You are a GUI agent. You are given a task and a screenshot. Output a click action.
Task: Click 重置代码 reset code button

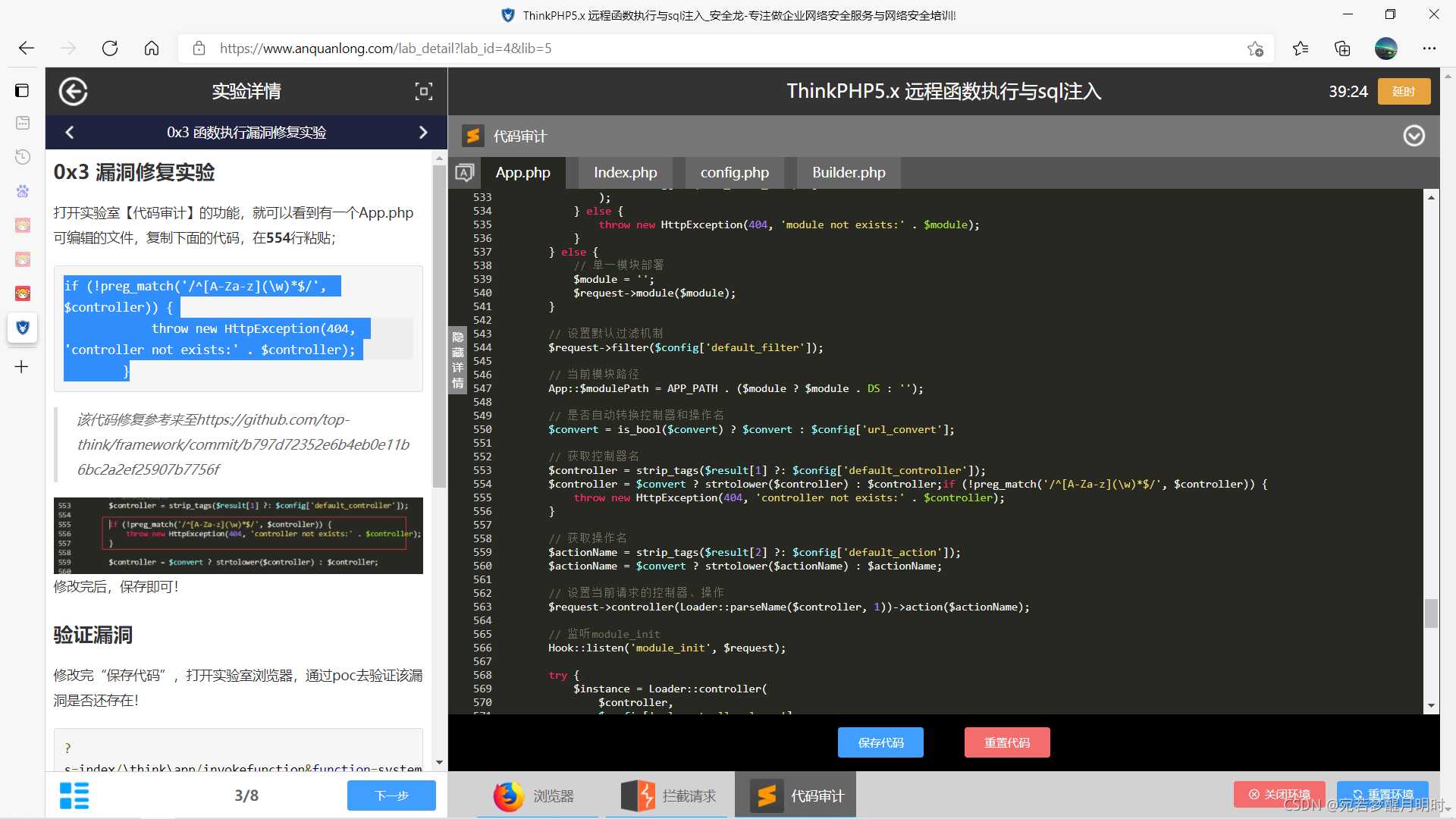pos(1007,742)
